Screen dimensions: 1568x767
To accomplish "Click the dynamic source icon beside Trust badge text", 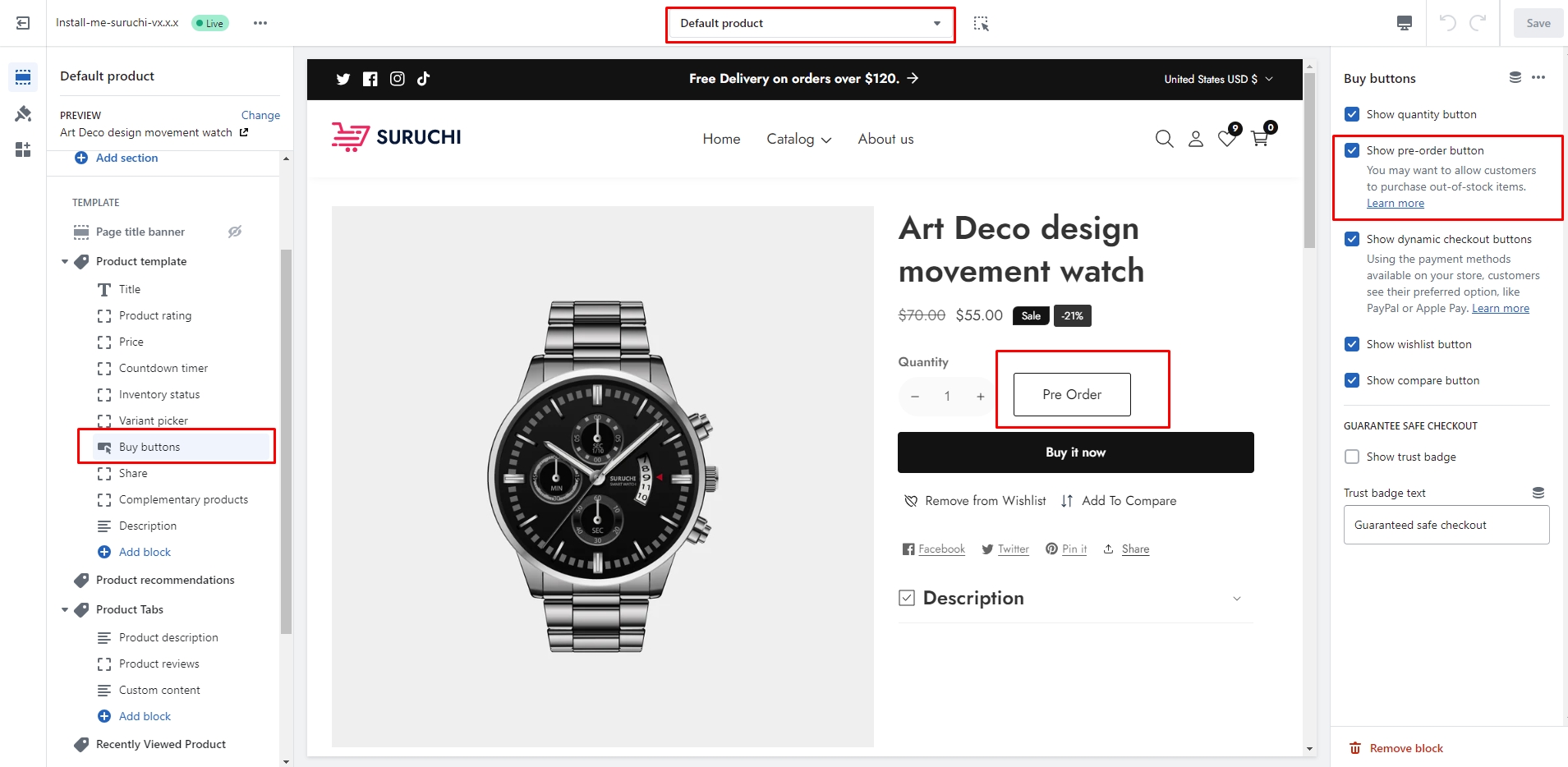I will click(x=1538, y=493).
